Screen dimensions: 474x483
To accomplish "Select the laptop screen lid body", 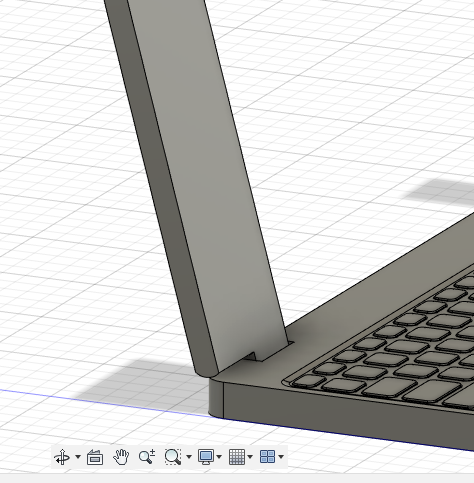I will [200, 187].
